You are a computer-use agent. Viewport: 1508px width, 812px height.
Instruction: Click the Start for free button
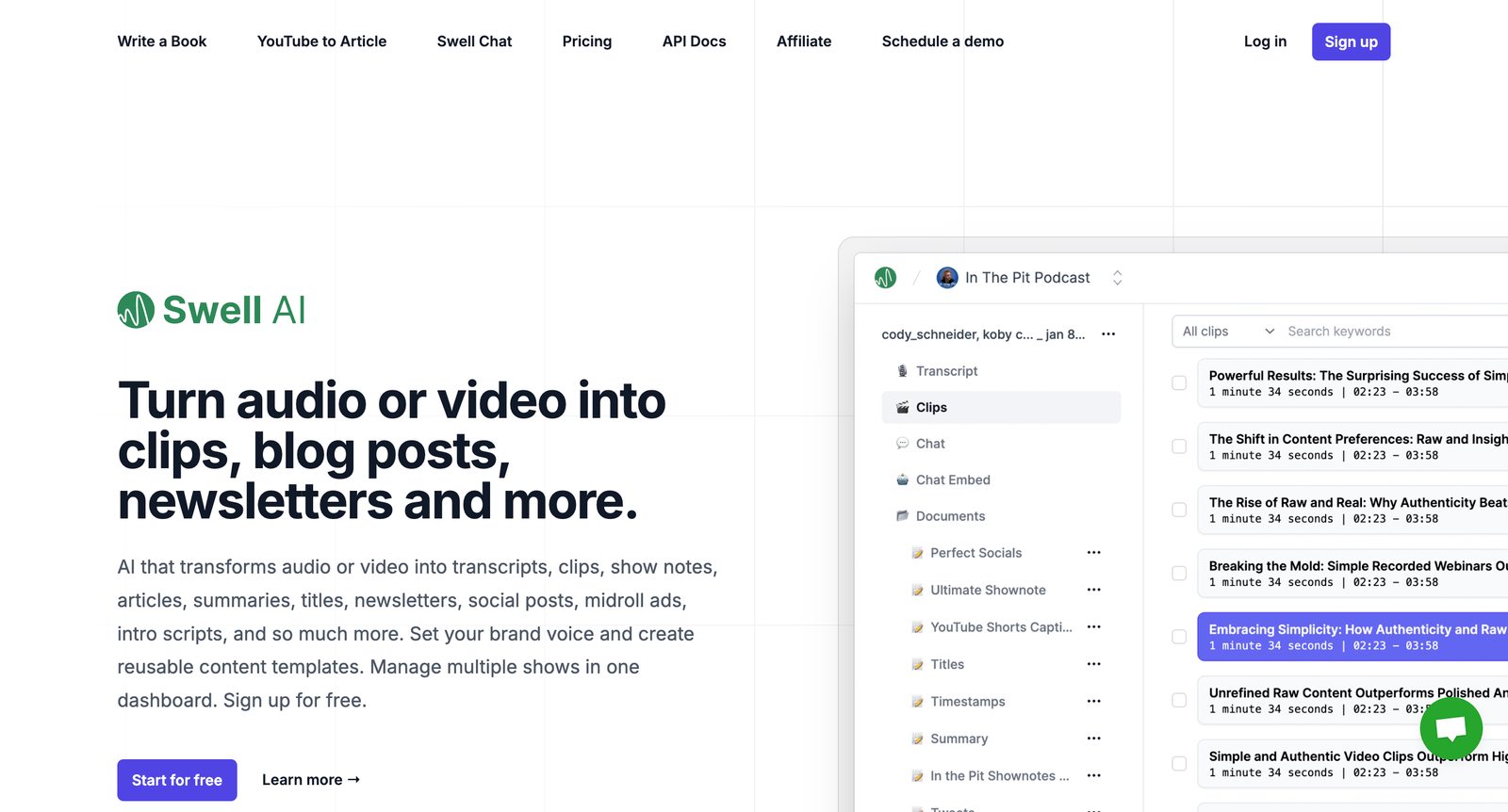point(177,780)
